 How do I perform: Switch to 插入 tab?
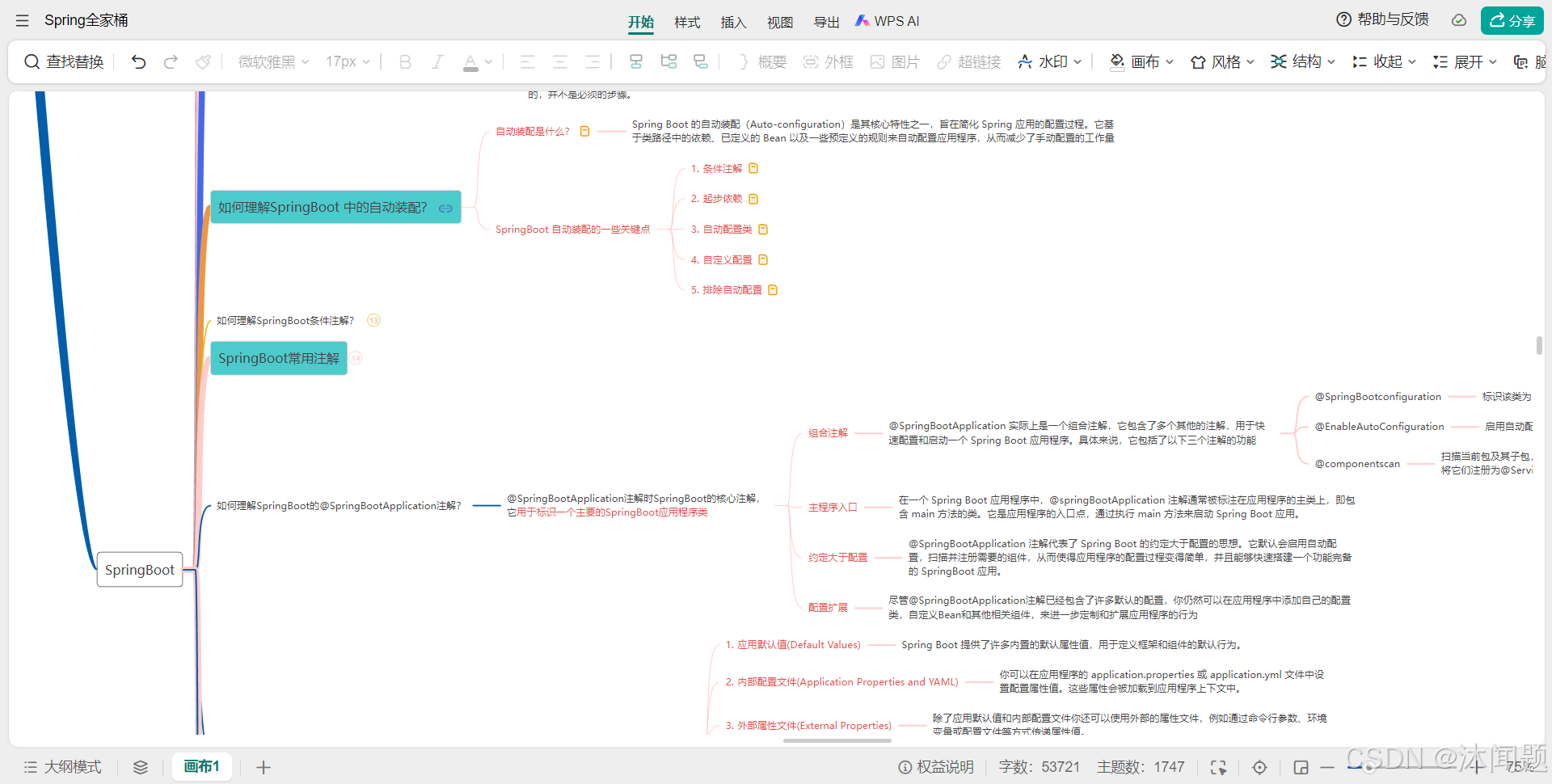pos(733,22)
